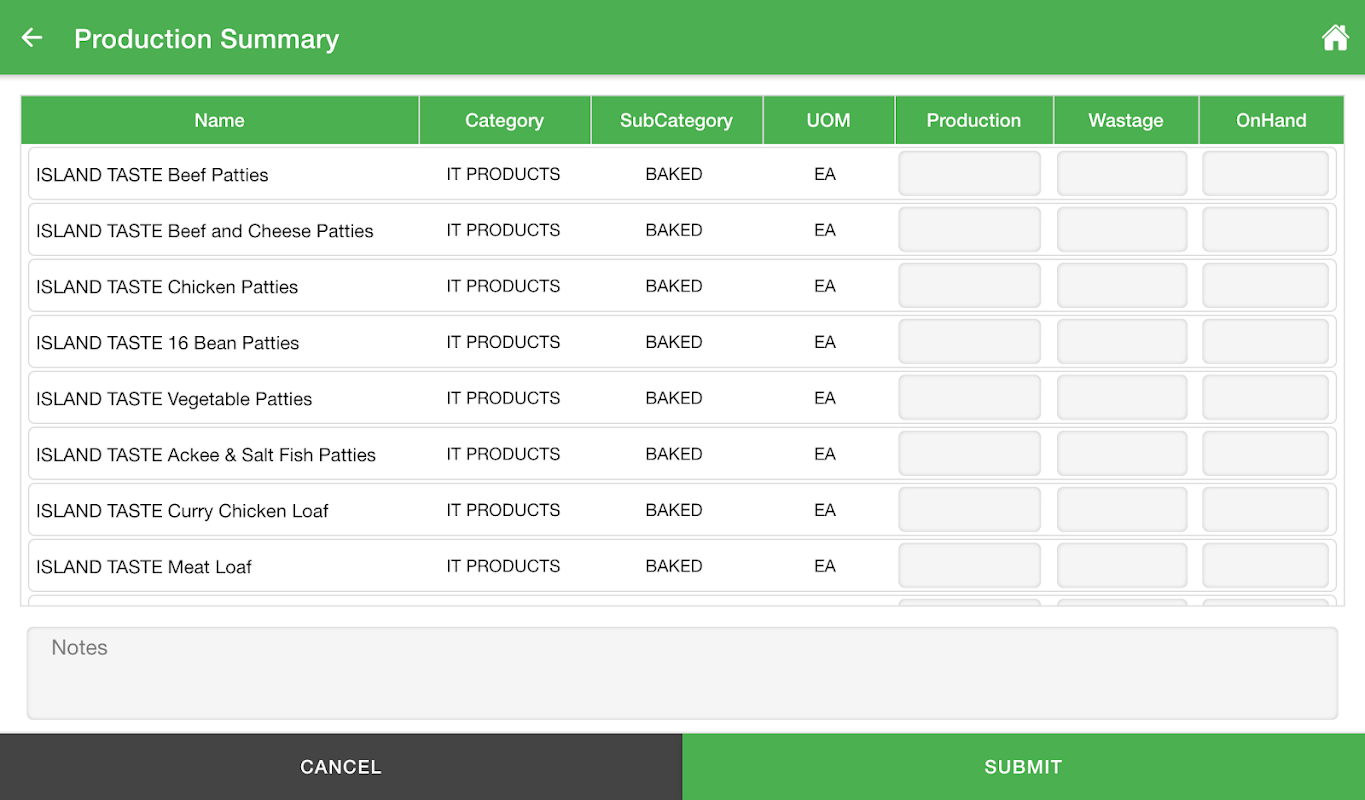Select OnHand field for Meat Loaf
This screenshot has width=1365, height=800.
1266,566
